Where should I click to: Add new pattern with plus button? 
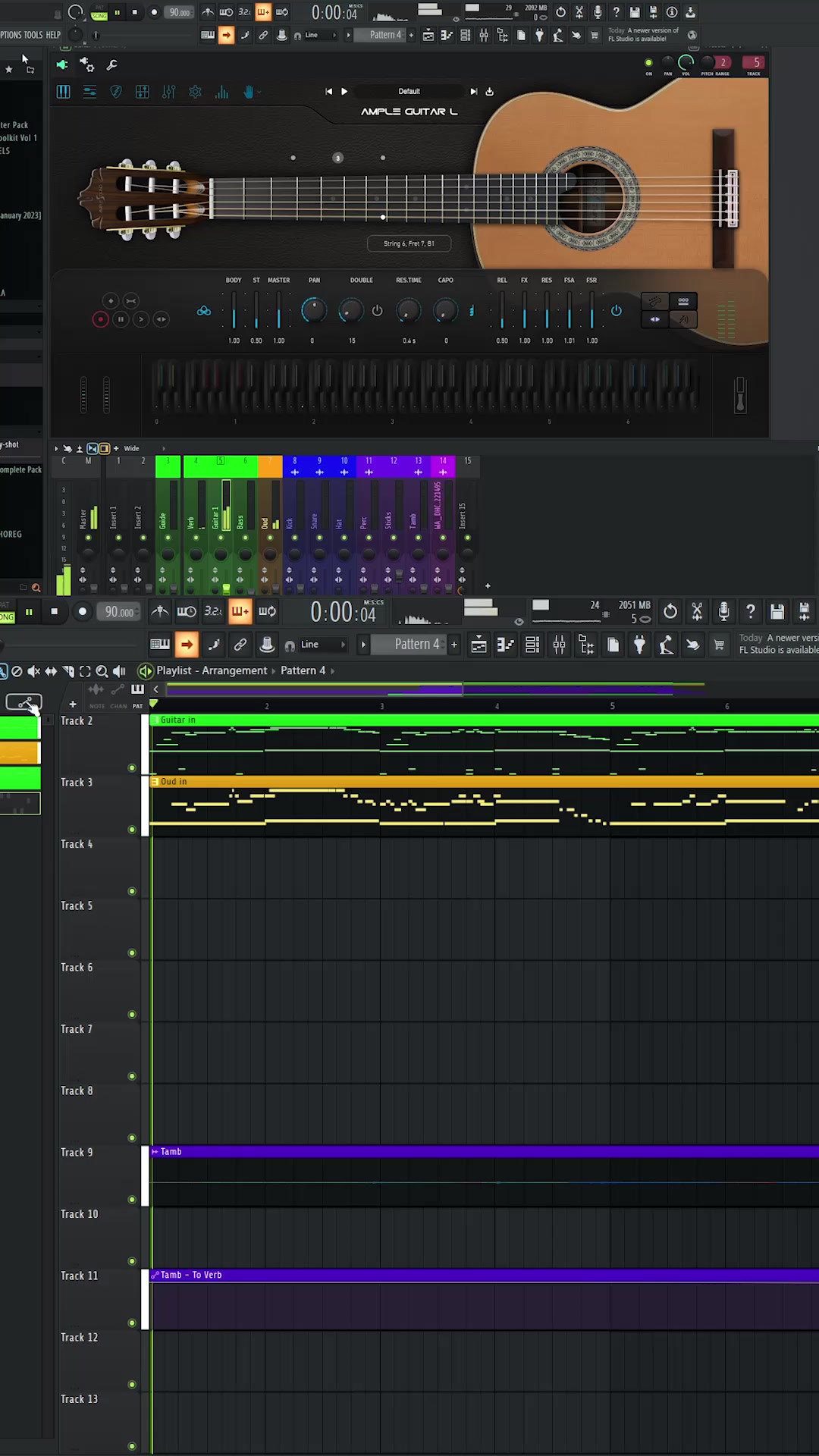click(x=454, y=645)
